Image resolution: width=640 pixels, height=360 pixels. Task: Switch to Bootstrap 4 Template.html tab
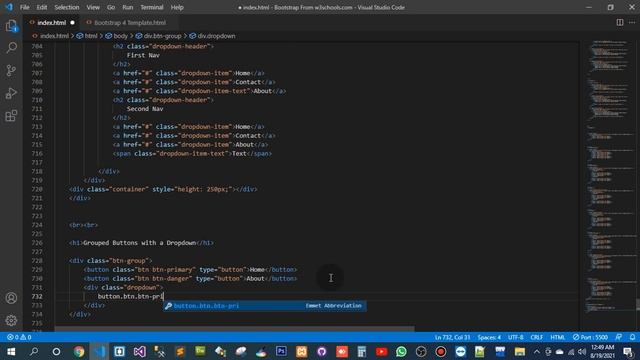tap(130, 23)
